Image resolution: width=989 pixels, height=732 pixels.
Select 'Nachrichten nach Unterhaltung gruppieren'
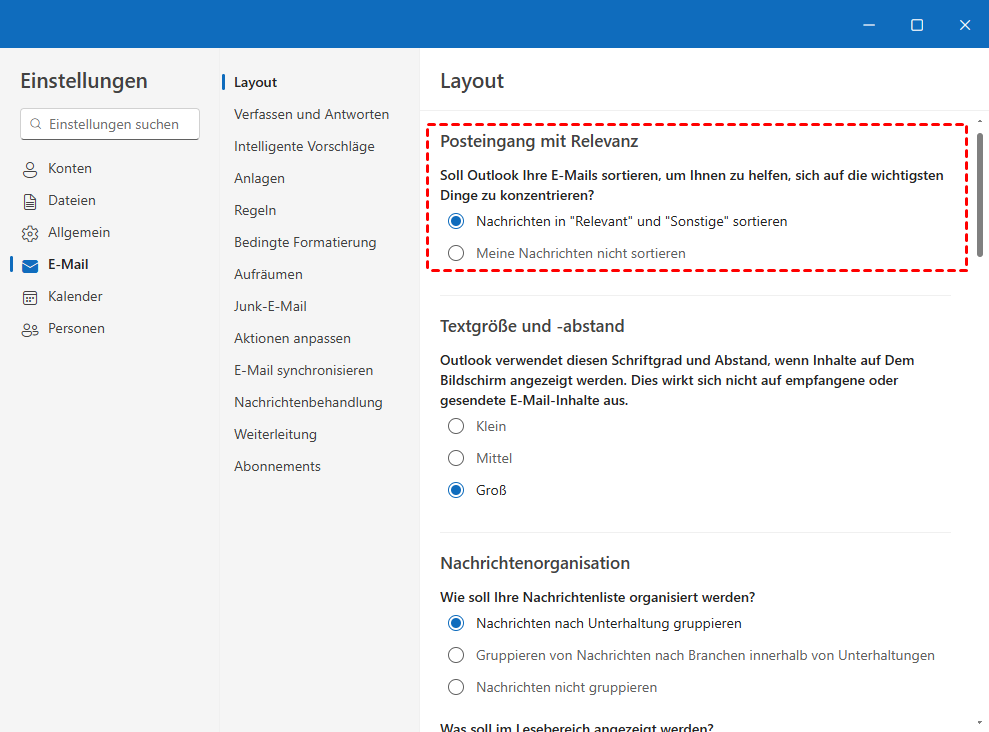tap(456, 624)
